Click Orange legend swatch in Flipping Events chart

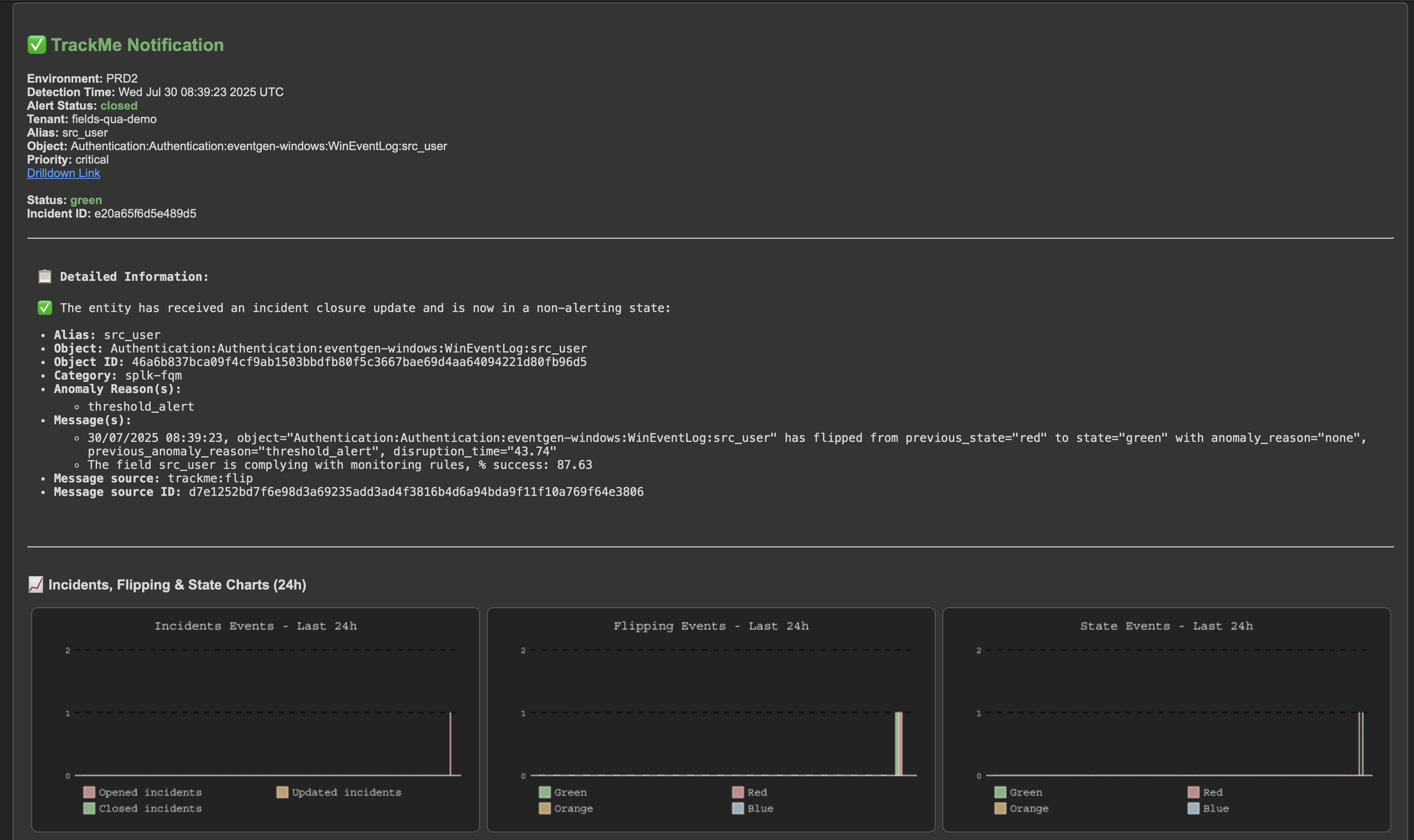coord(545,808)
